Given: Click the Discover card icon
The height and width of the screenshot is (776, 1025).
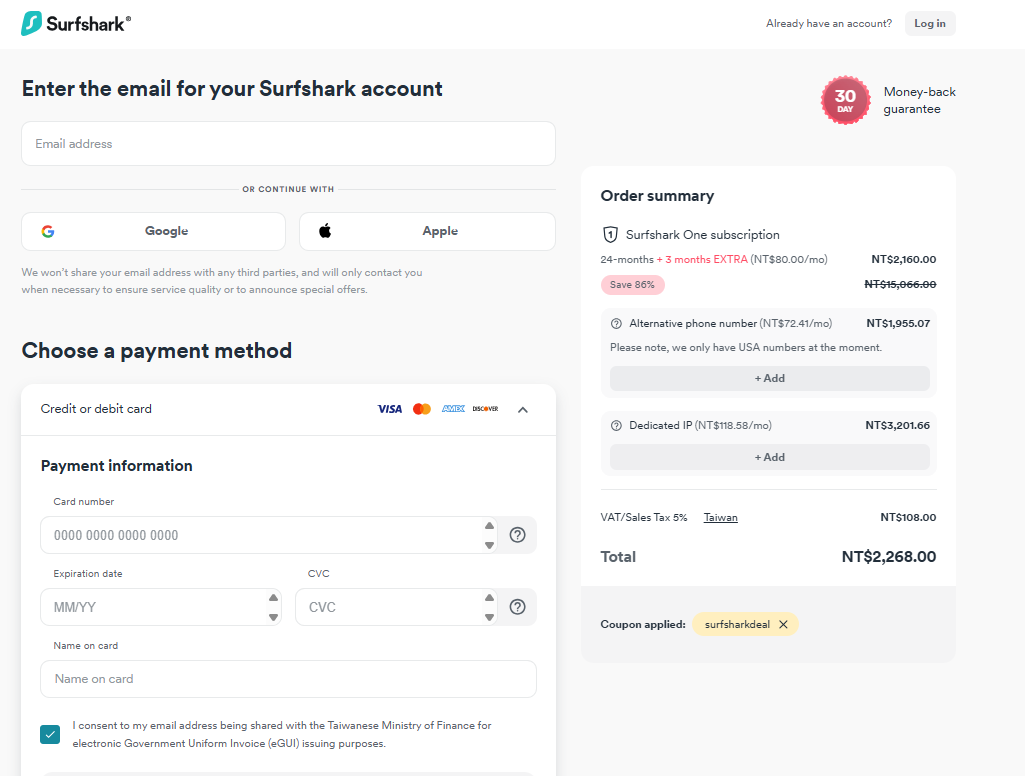Looking at the screenshot, I should (x=485, y=409).
